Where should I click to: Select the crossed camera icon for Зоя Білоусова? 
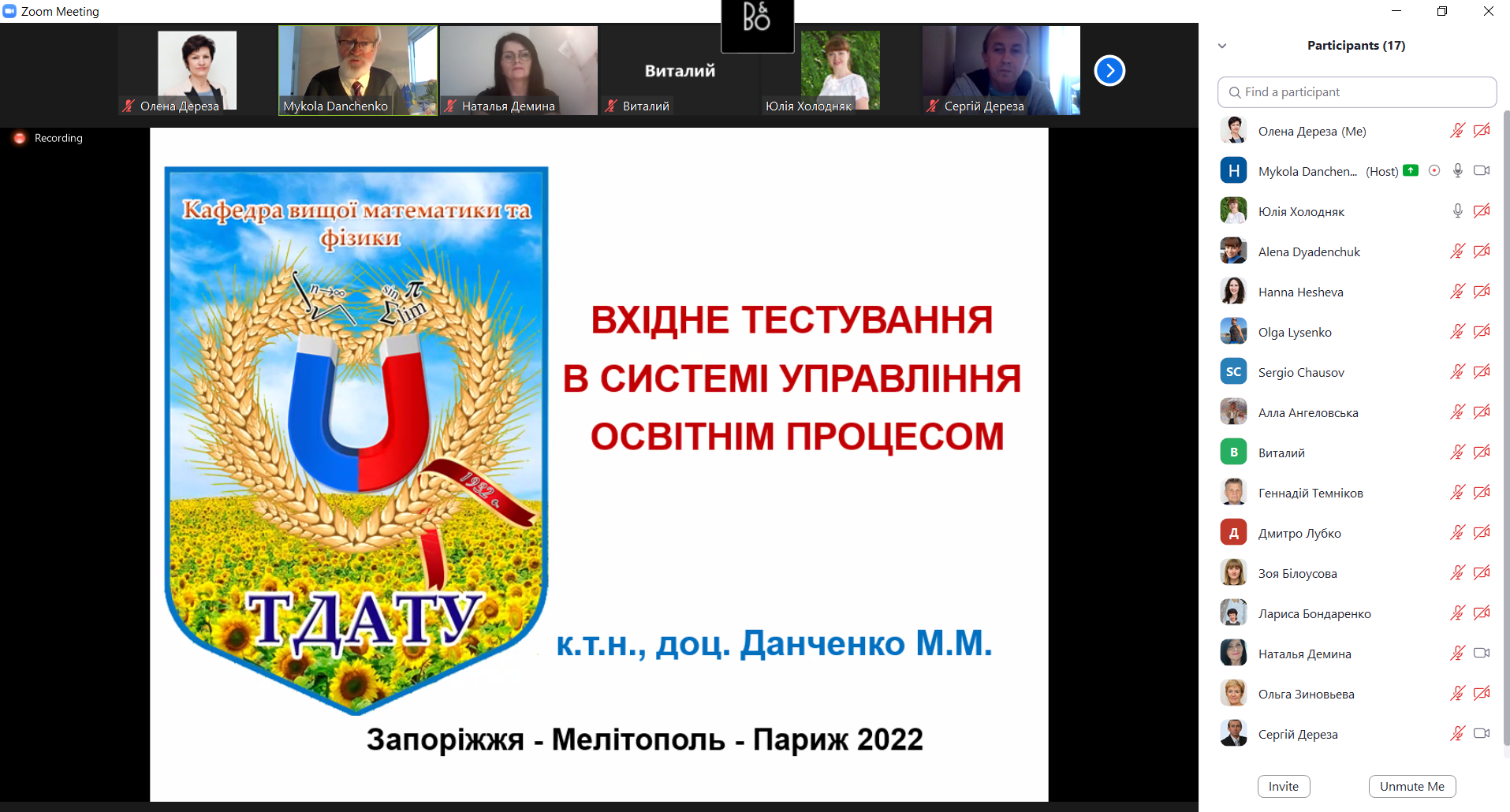click(1482, 573)
